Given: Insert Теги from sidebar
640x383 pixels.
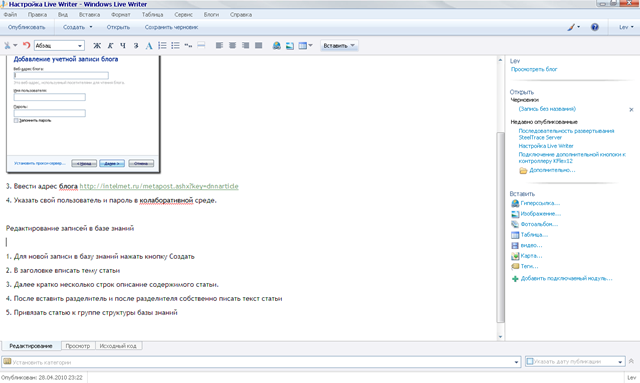Looking at the screenshot, I should (524, 266).
